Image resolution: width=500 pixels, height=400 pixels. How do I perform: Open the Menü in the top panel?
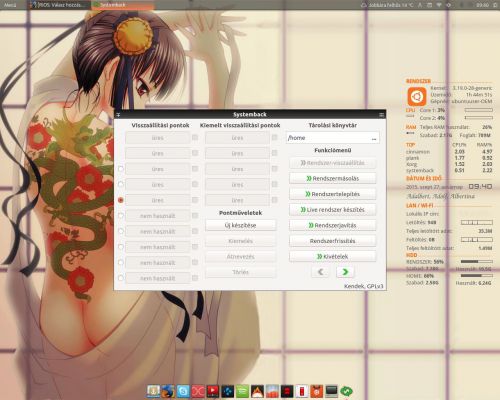click(10, 5)
